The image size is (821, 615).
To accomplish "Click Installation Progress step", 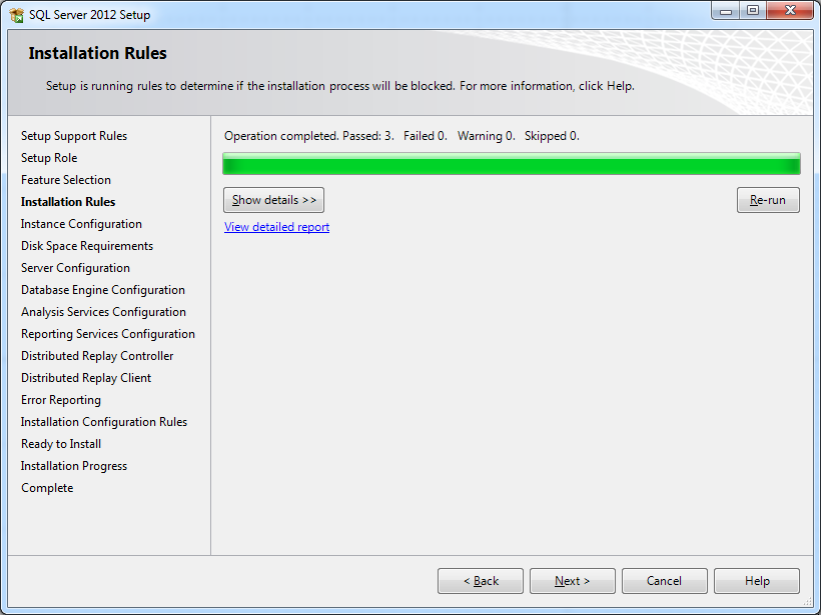I will [x=74, y=466].
